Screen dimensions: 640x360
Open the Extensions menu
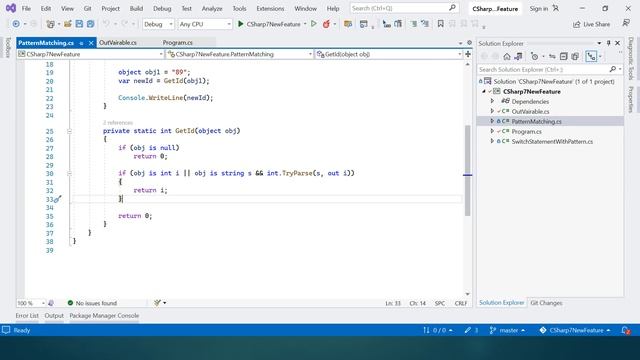[270, 8]
